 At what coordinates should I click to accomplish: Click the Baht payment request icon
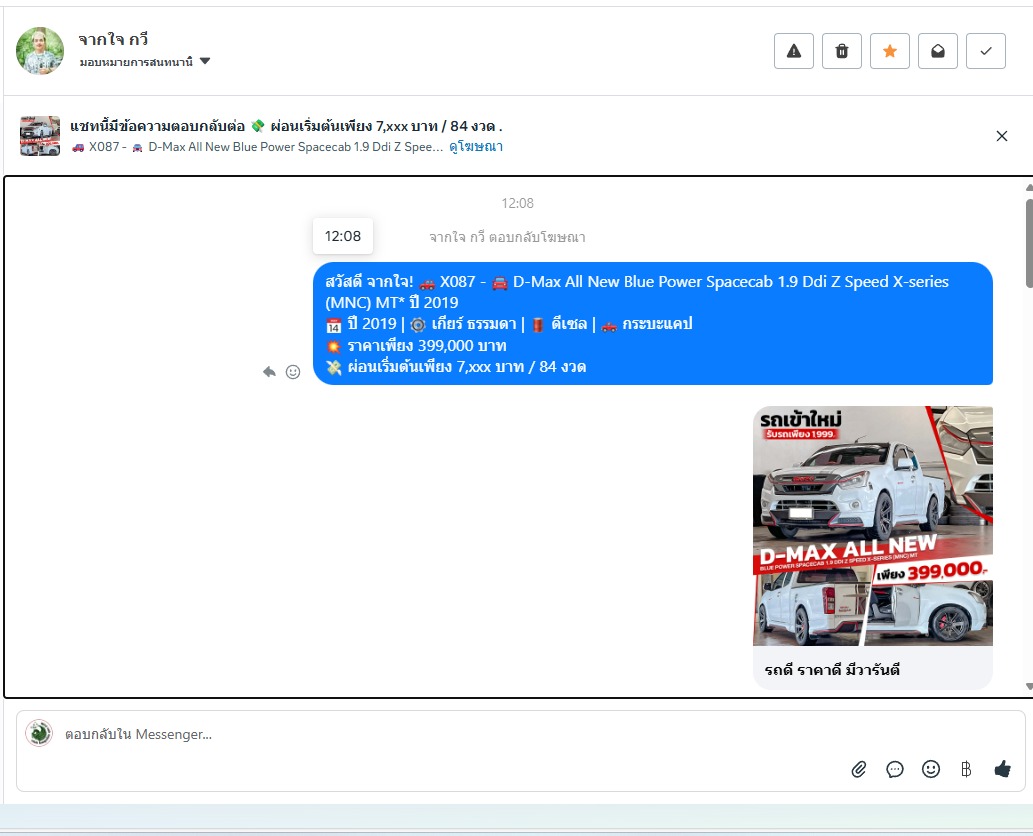pos(966,769)
